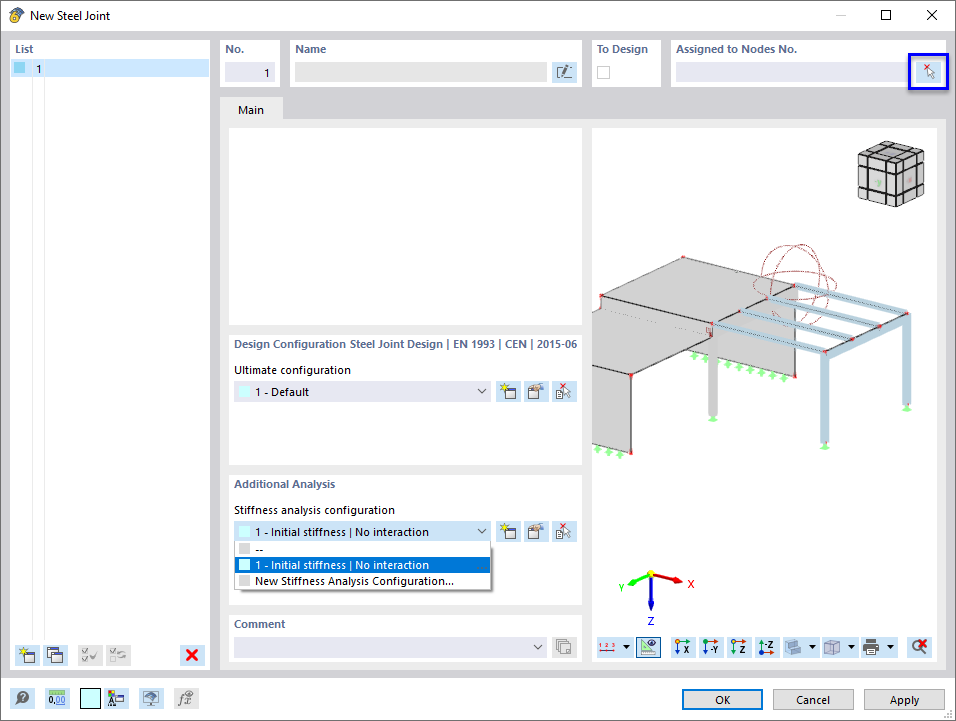Set the view in -Y direction
The image size is (956, 721).
pos(710,647)
